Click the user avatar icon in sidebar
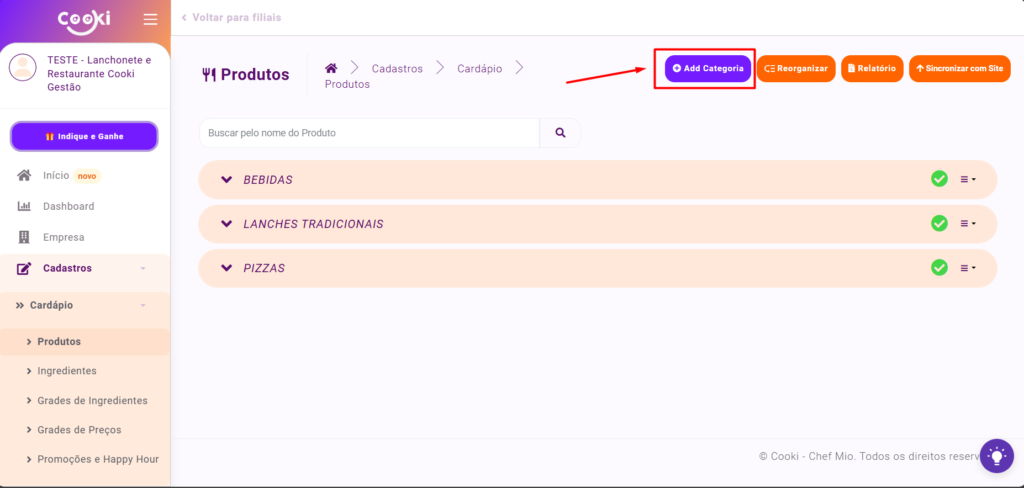 coord(22,68)
